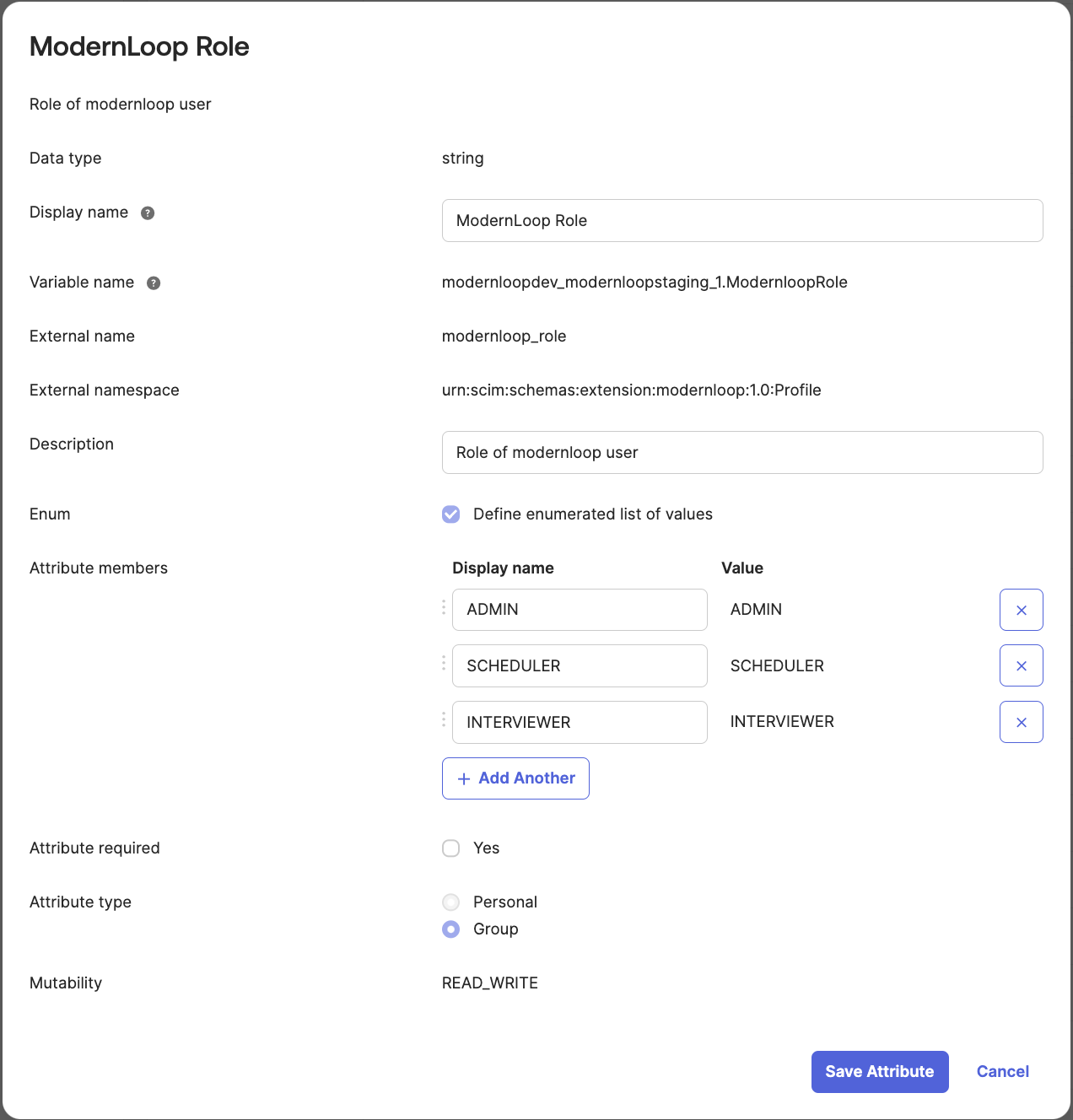Click the SCHEDULER value text
This screenshot has width=1073, height=1120.
tap(777, 666)
